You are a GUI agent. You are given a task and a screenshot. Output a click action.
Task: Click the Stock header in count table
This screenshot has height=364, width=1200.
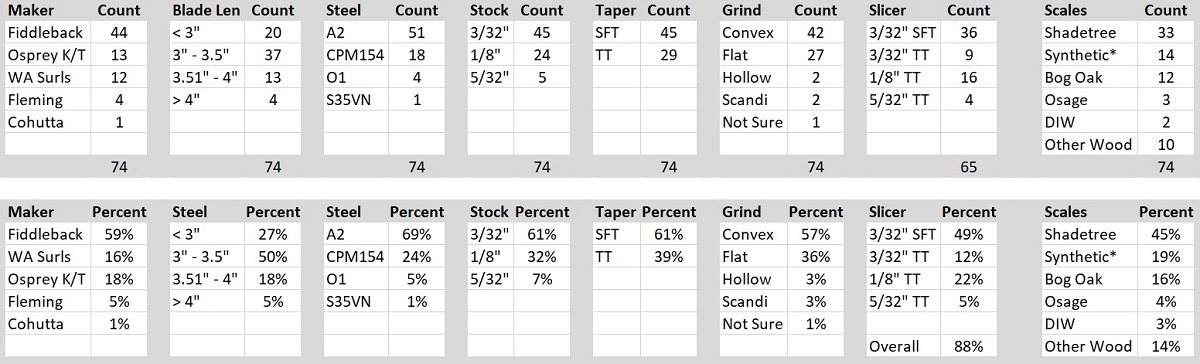[x=488, y=10]
